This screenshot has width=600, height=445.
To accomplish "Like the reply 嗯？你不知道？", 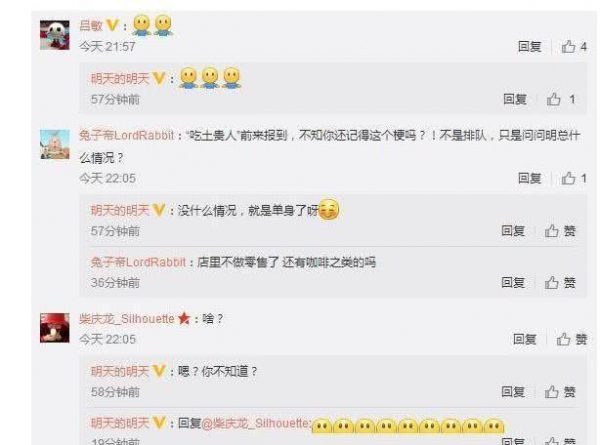I will point(560,392).
